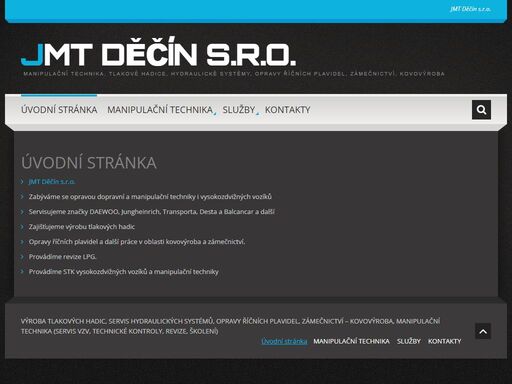Select the Provádíme revize LPG list item
This screenshot has height=384, width=512.
click(x=62, y=257)
